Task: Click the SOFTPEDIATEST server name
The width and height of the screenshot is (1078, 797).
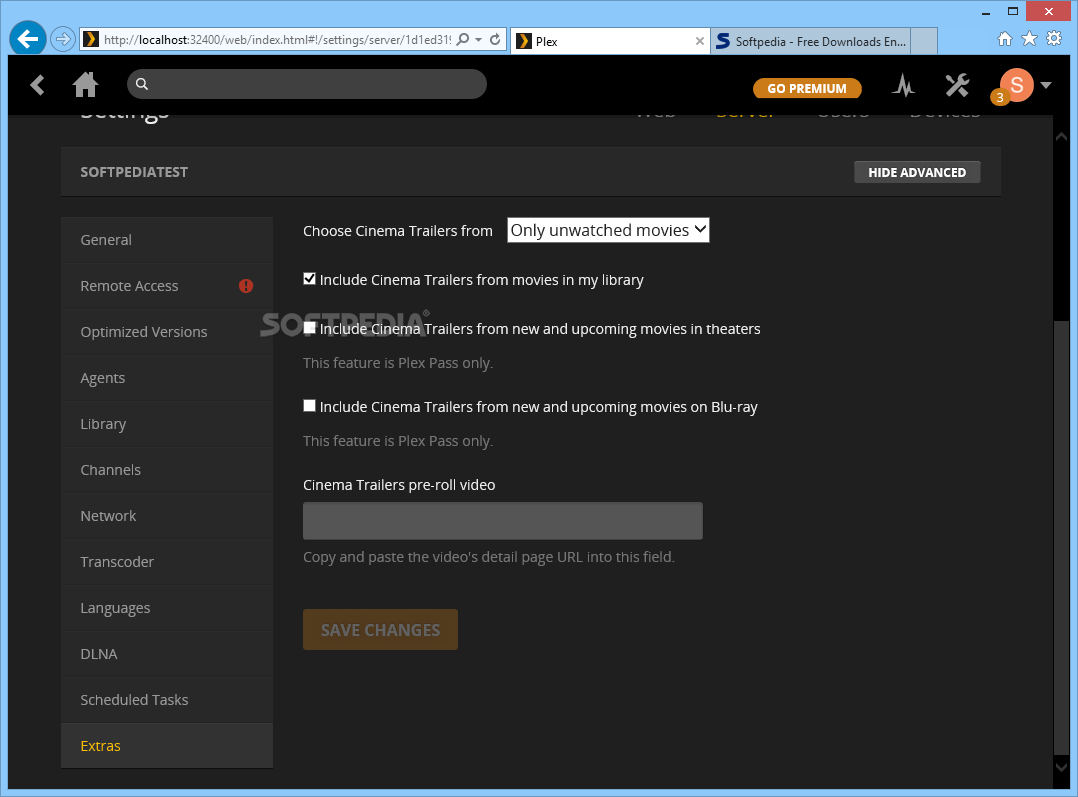Action: click(134, 173)
